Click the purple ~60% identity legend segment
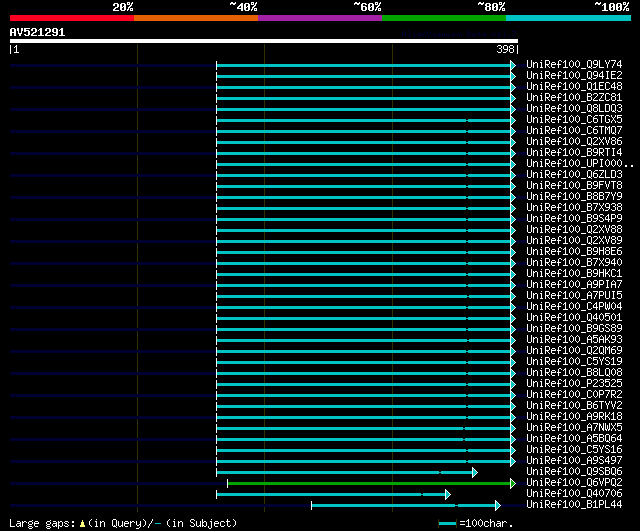The height and width of the screenshot is (531, 640). click(x=320, y=18)
